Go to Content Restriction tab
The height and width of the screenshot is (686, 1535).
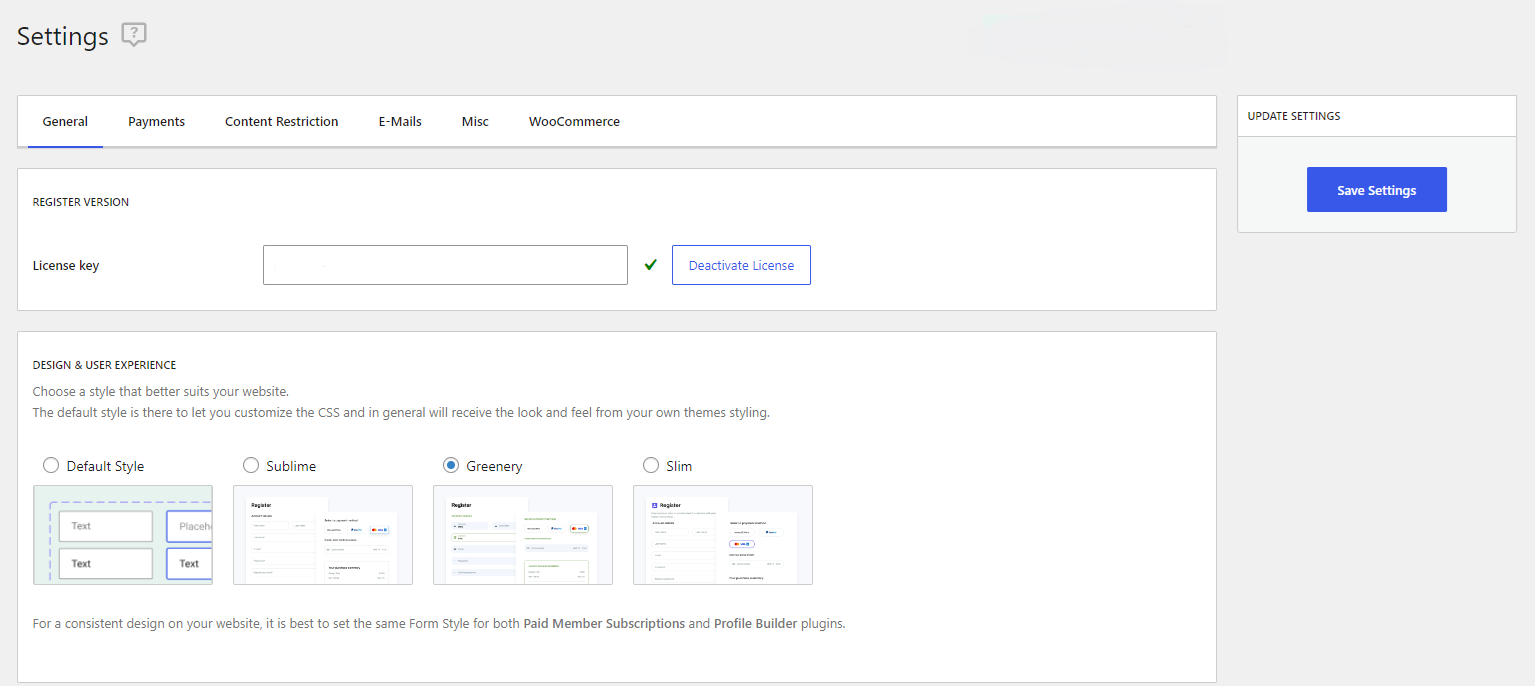click(282, 122)
